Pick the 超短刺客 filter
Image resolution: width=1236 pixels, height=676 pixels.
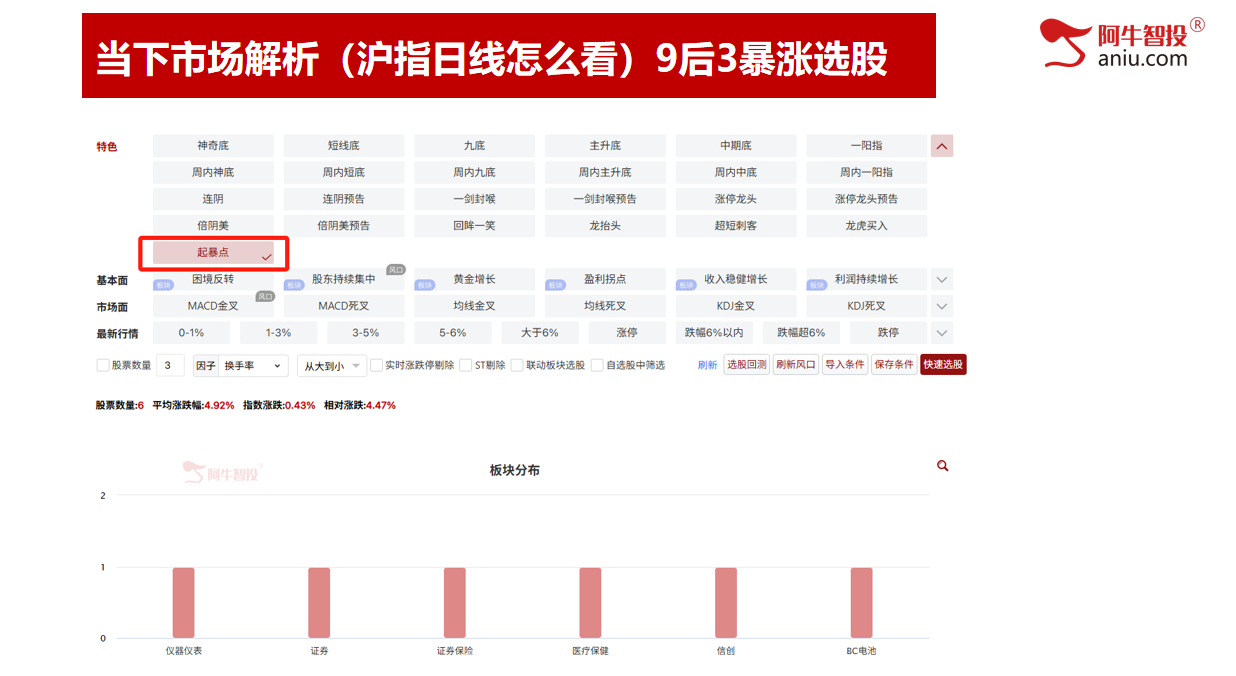736,226
